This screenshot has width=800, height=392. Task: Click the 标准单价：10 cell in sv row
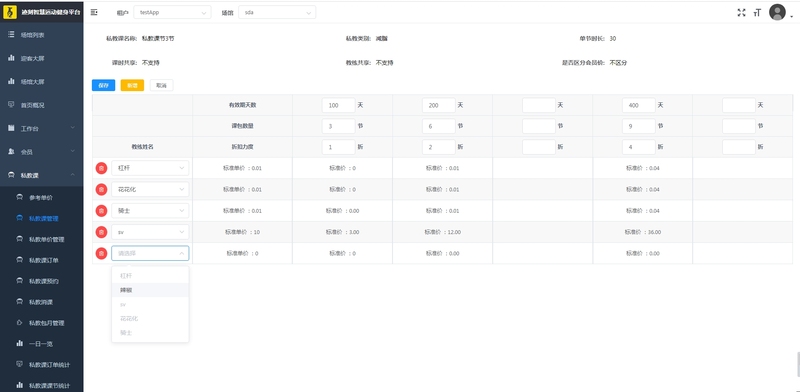242,232
